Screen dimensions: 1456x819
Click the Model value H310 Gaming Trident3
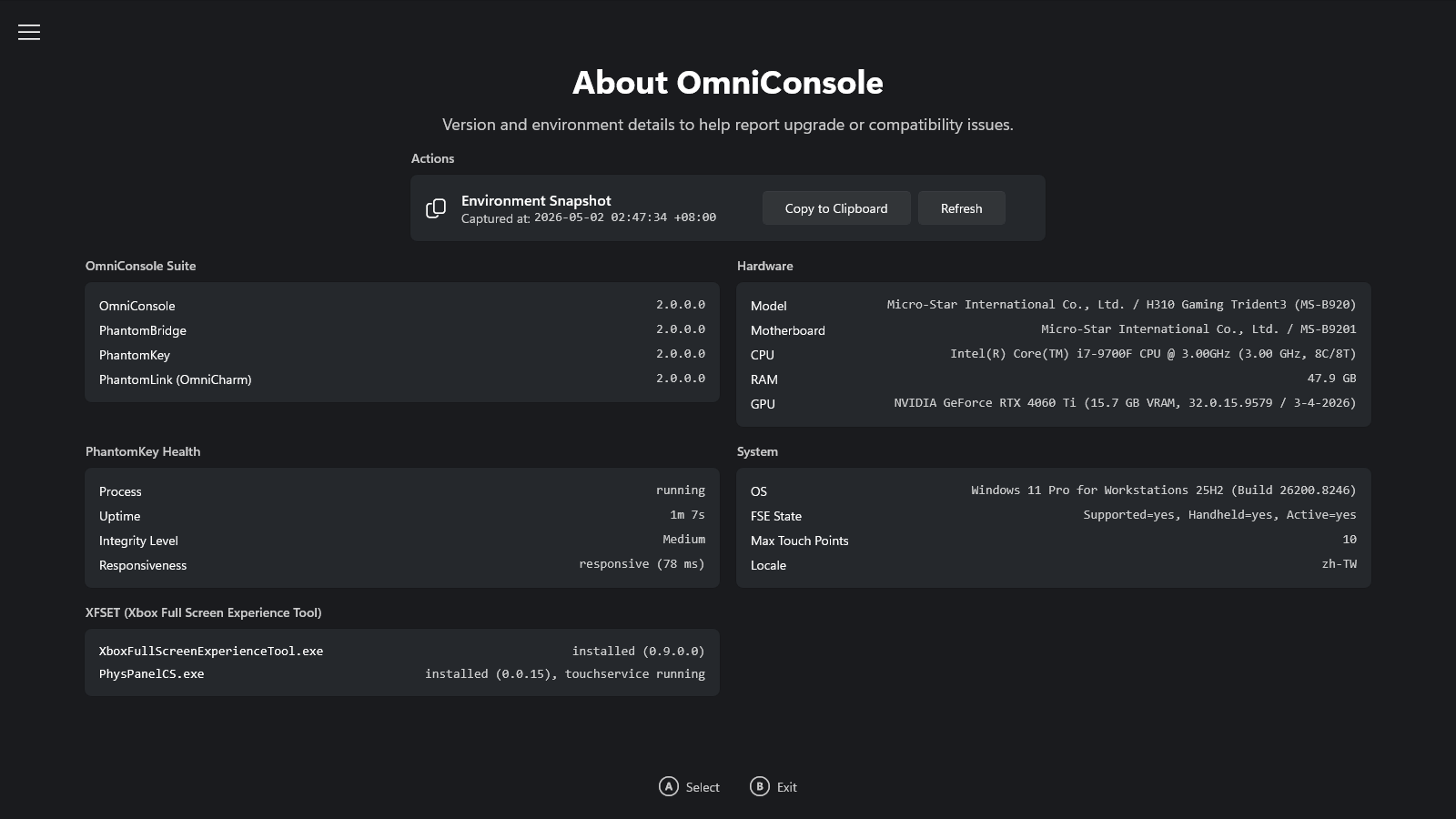tap(1121, 305)
